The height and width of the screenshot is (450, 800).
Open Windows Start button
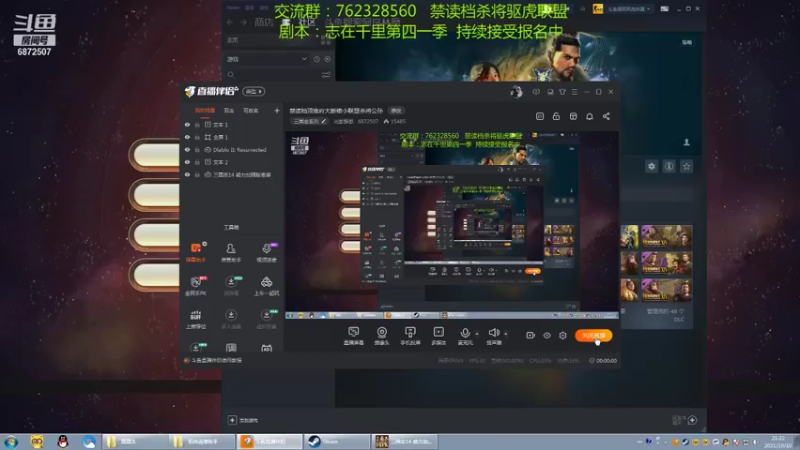point(11,441)
